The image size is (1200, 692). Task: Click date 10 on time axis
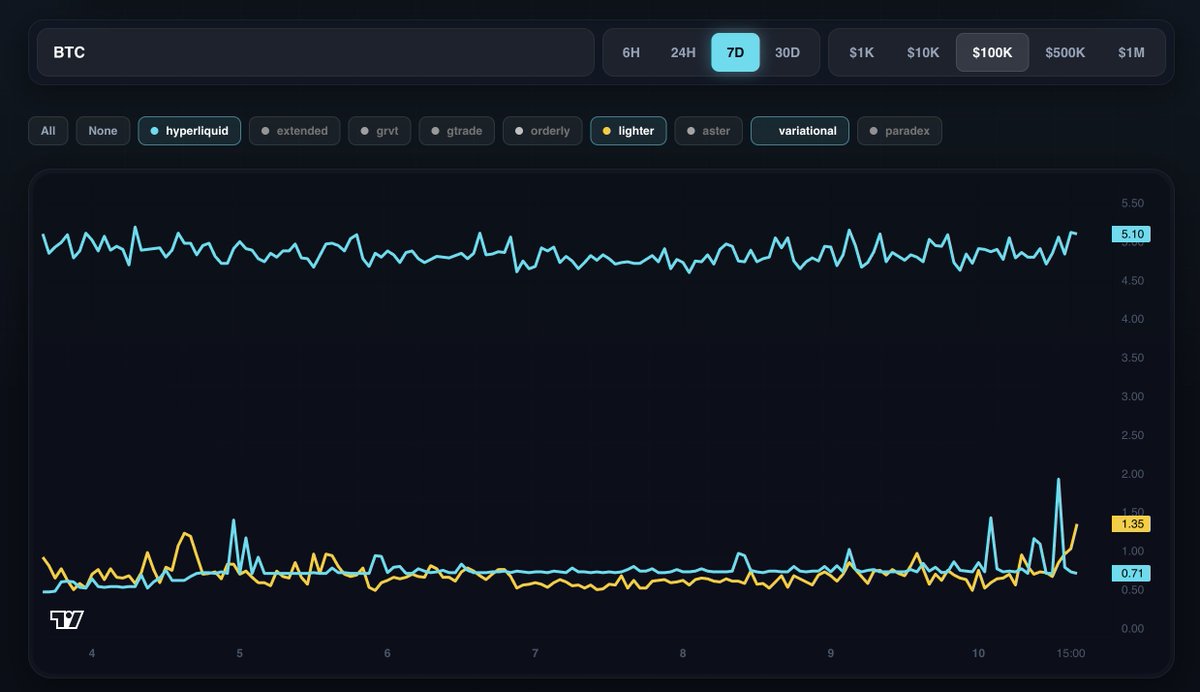coord(978,653)
